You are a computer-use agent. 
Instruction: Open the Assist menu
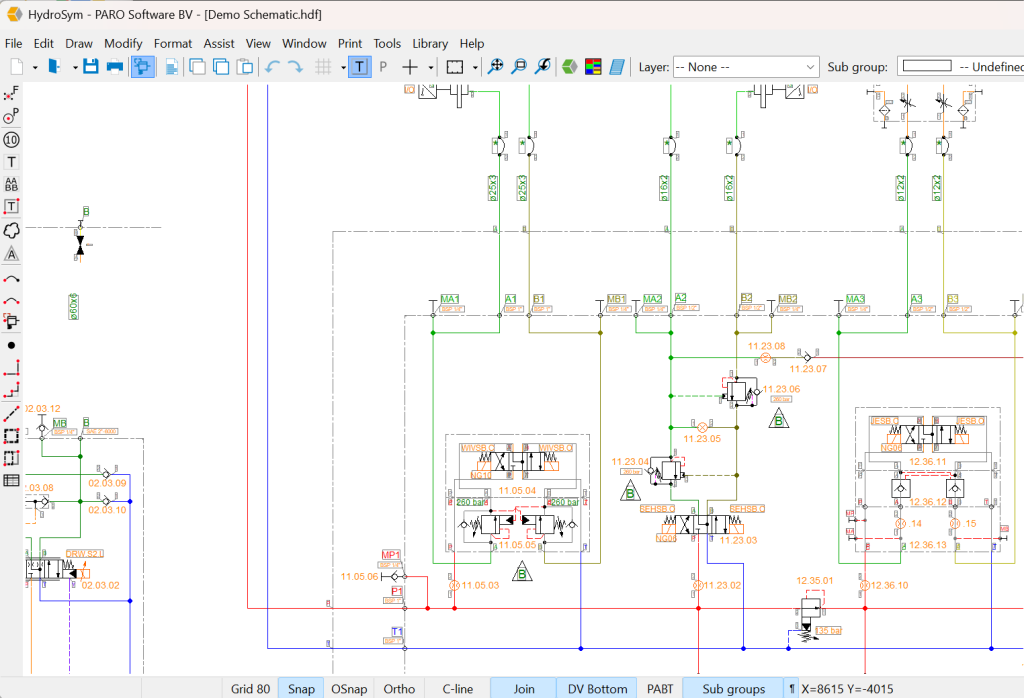point(219,43)
